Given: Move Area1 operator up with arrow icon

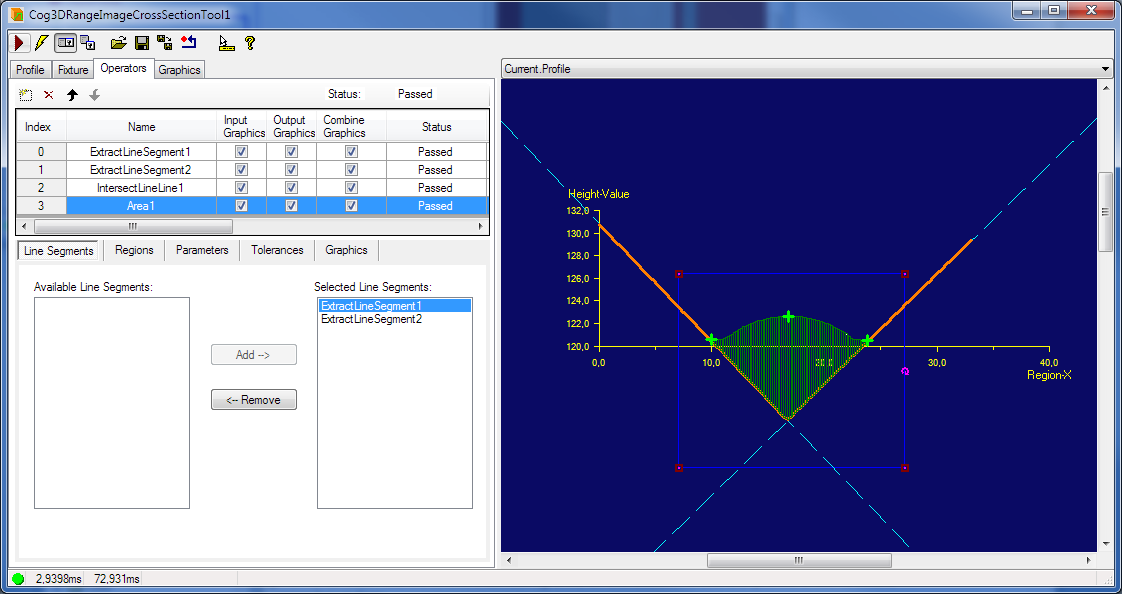Looking at the screenshot, I should (70, 93).
